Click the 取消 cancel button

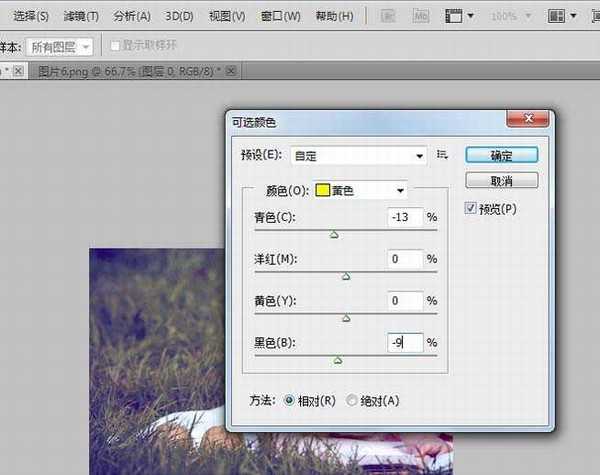click(501, 181)
